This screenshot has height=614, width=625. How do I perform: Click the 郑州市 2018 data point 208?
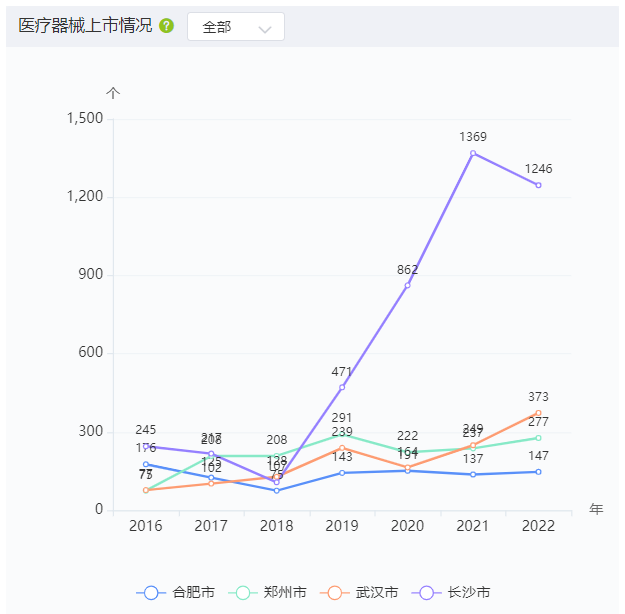click(x=277, y=456)
